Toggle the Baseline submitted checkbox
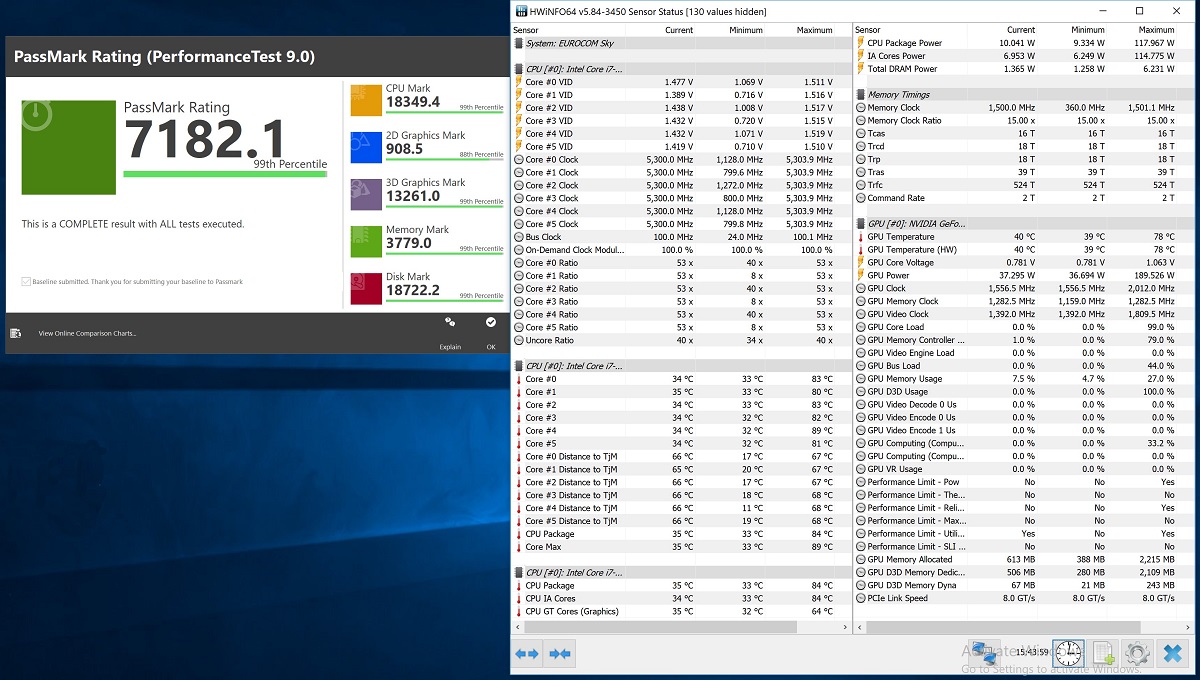This screenshot has height=680, width=1200. coord(25,282)
